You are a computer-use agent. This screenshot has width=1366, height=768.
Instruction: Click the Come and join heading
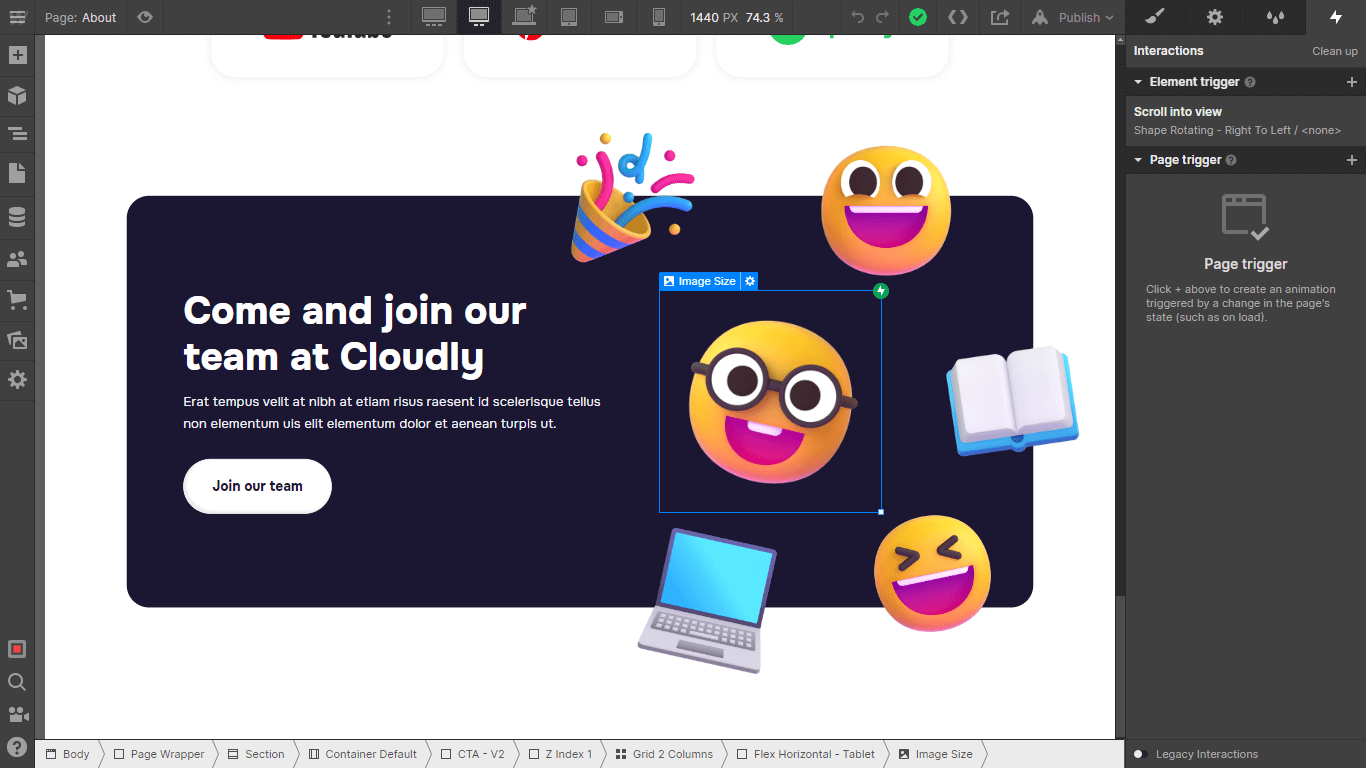coord(355,334)
